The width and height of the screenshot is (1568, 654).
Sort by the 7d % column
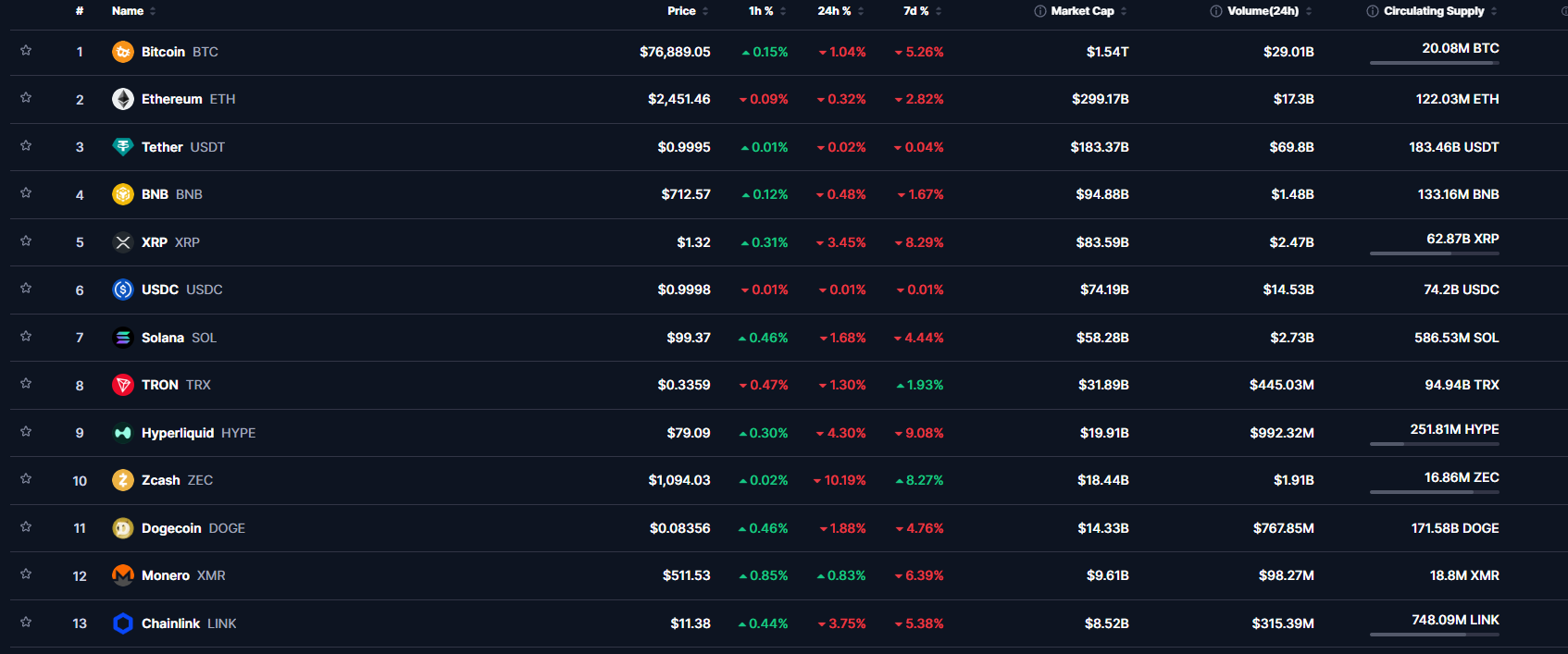click(923, 11)
